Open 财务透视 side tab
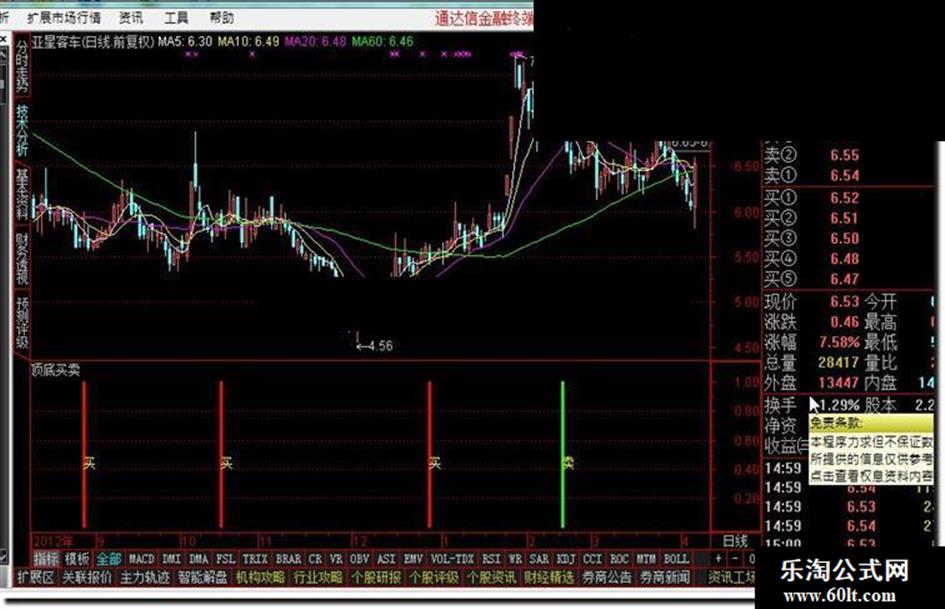Image resolution: width=945 pixels, height=609 pixels. (22, 258)
